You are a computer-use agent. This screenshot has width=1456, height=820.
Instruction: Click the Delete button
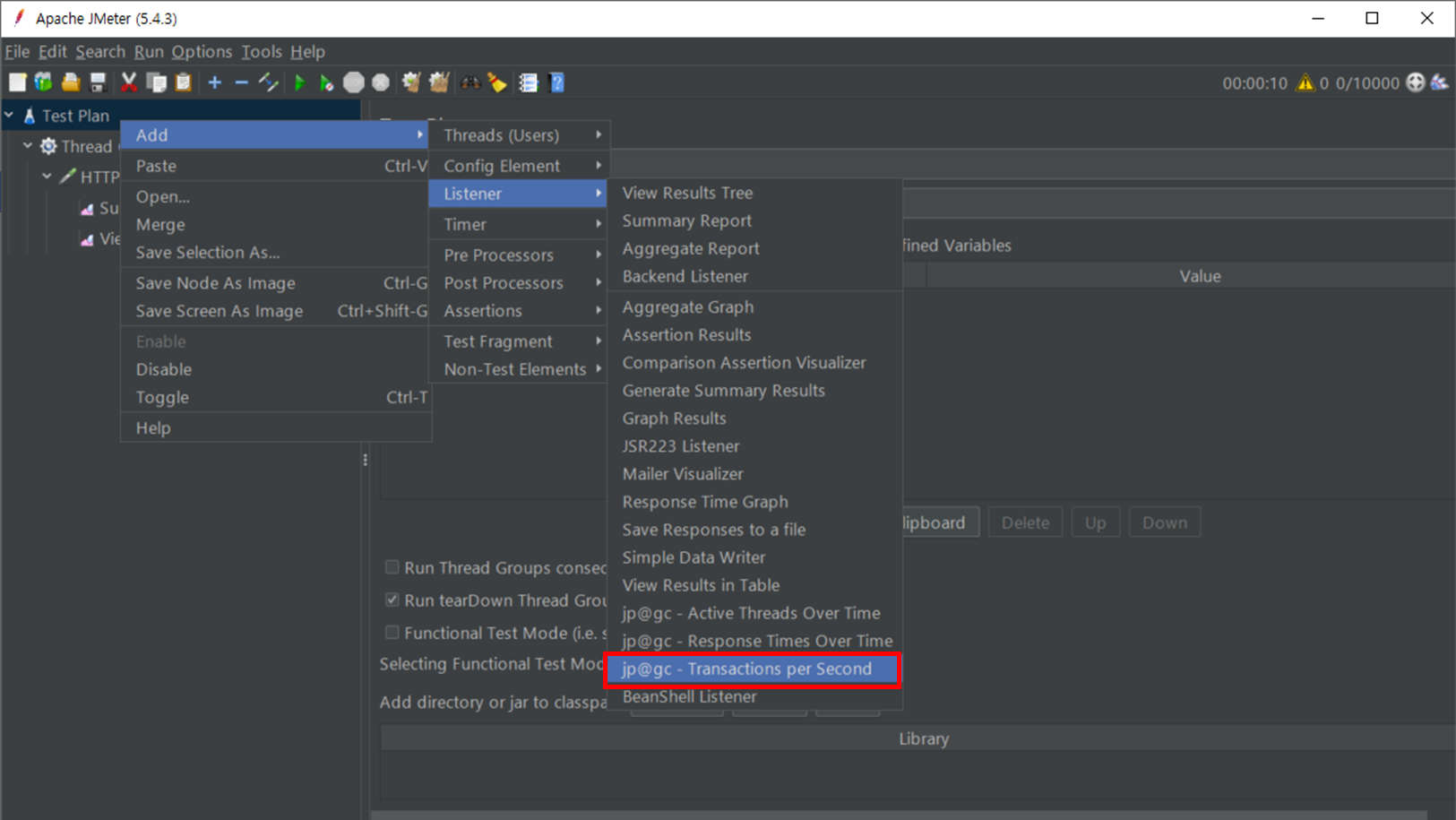1025,522
